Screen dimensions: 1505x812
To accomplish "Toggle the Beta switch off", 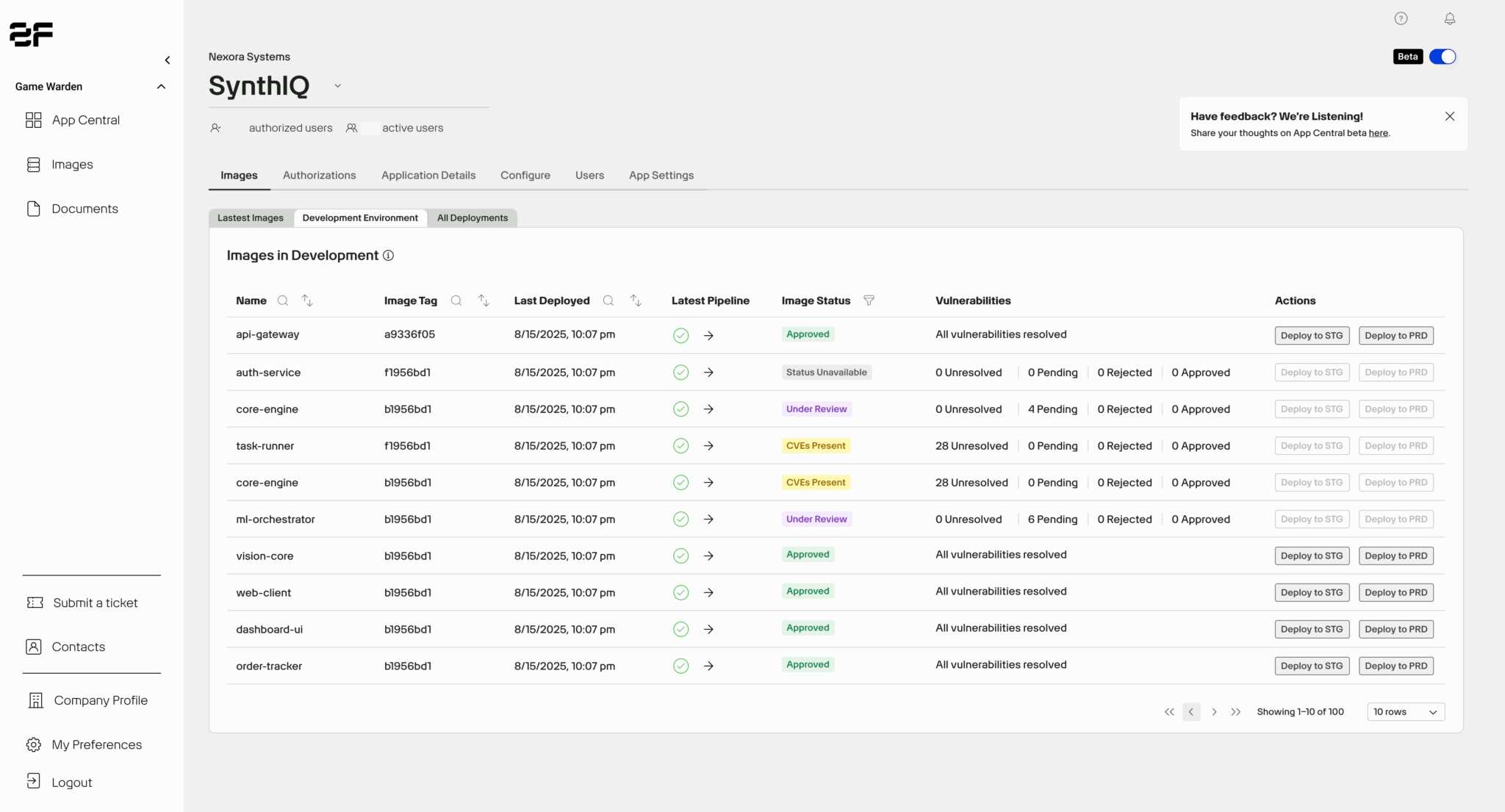I will [x=1442, y=57].
